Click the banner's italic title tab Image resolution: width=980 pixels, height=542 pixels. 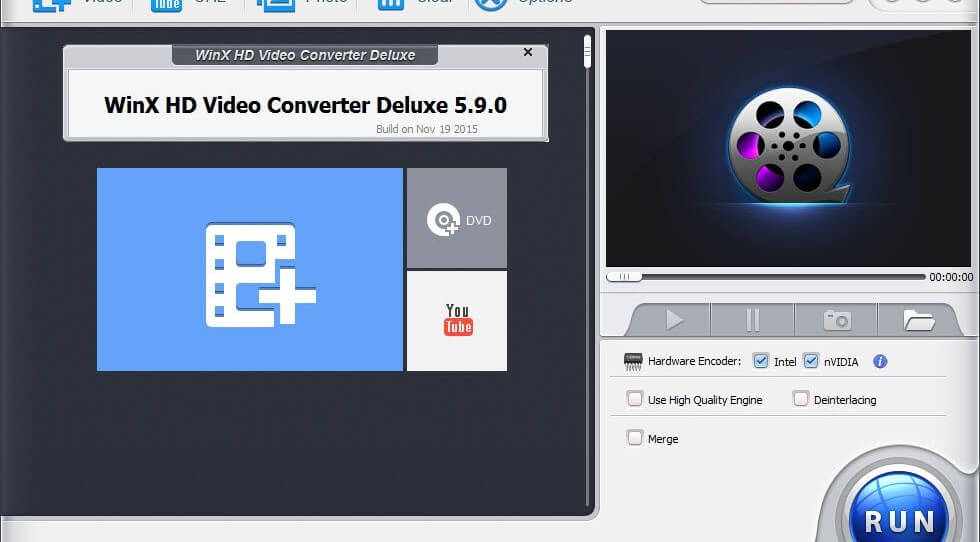click(305, 55)
